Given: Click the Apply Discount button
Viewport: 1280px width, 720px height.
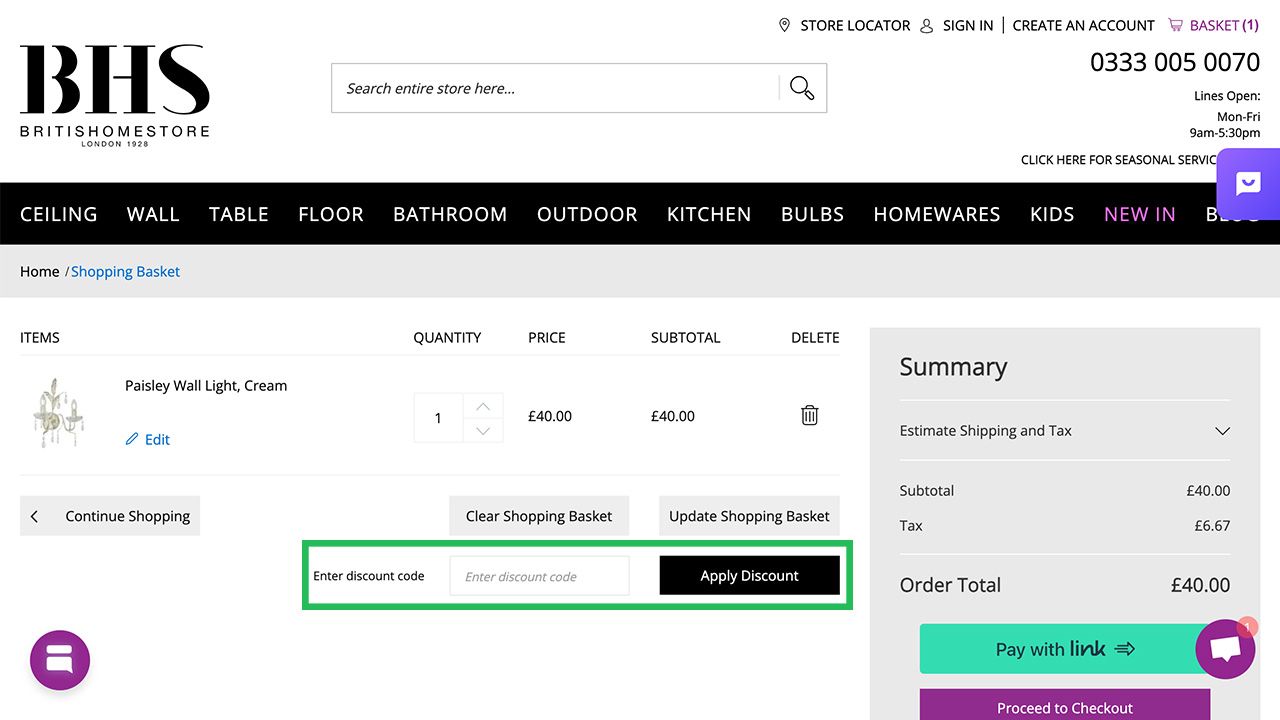Looking at the screenshot, I should [749, 576].
